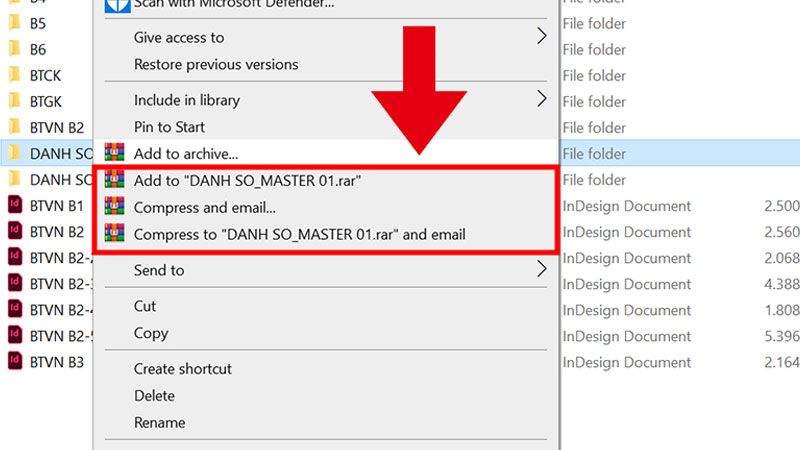The image size is (800, 450).
Task: Click InDesign icon of BTVN B2-2 document
Action: (x=15, y=257)
